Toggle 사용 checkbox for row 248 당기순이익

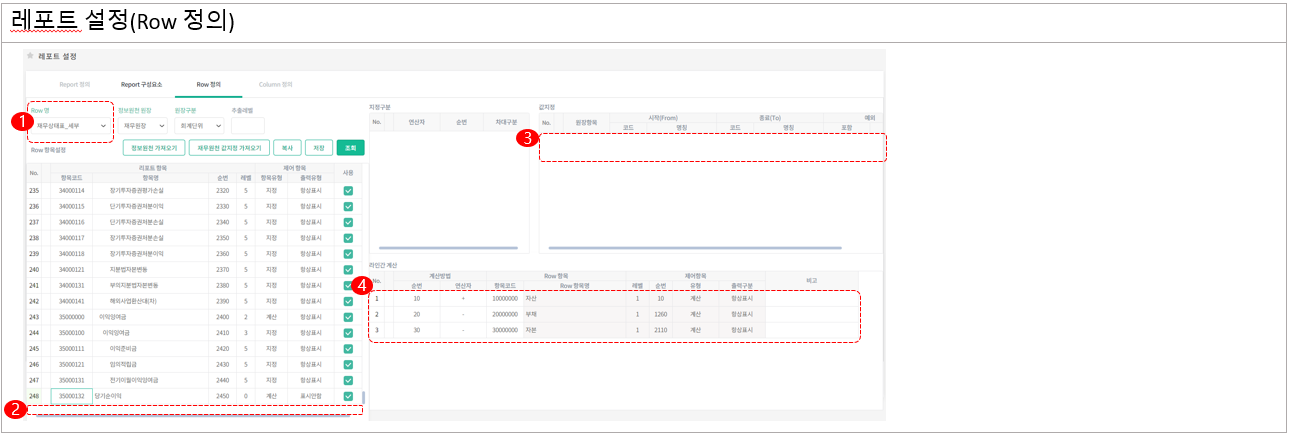[348, 396]
